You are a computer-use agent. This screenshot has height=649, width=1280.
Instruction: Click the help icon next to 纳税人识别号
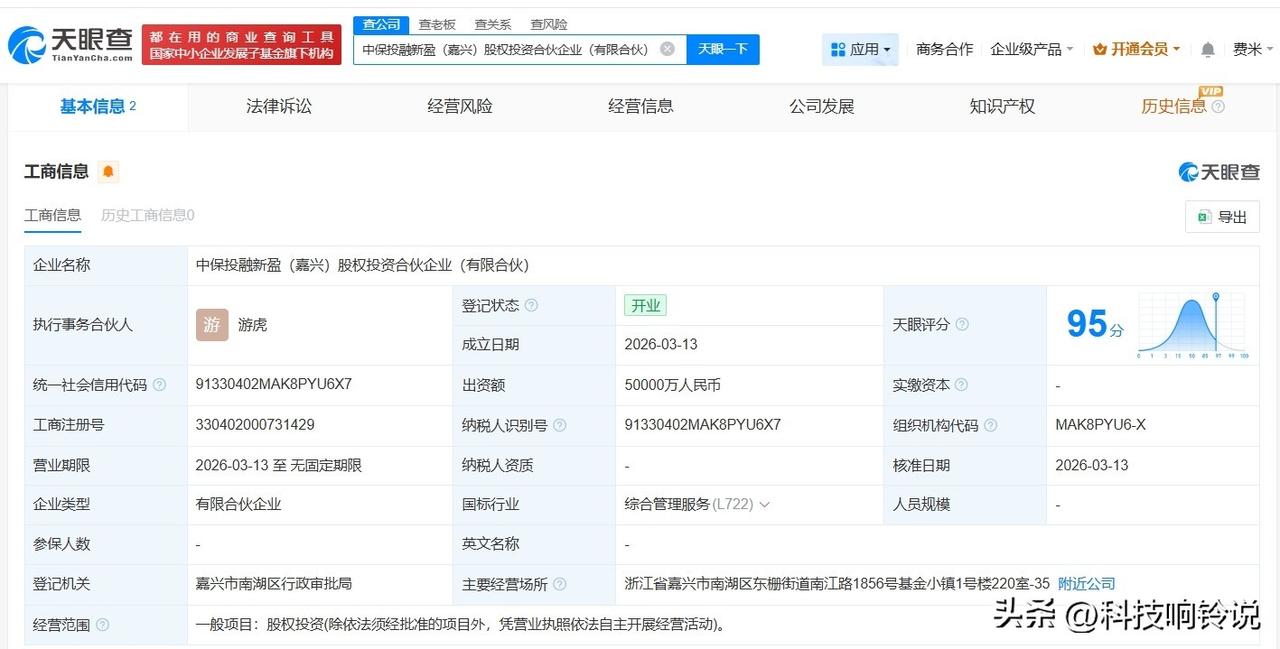(559, 424)
